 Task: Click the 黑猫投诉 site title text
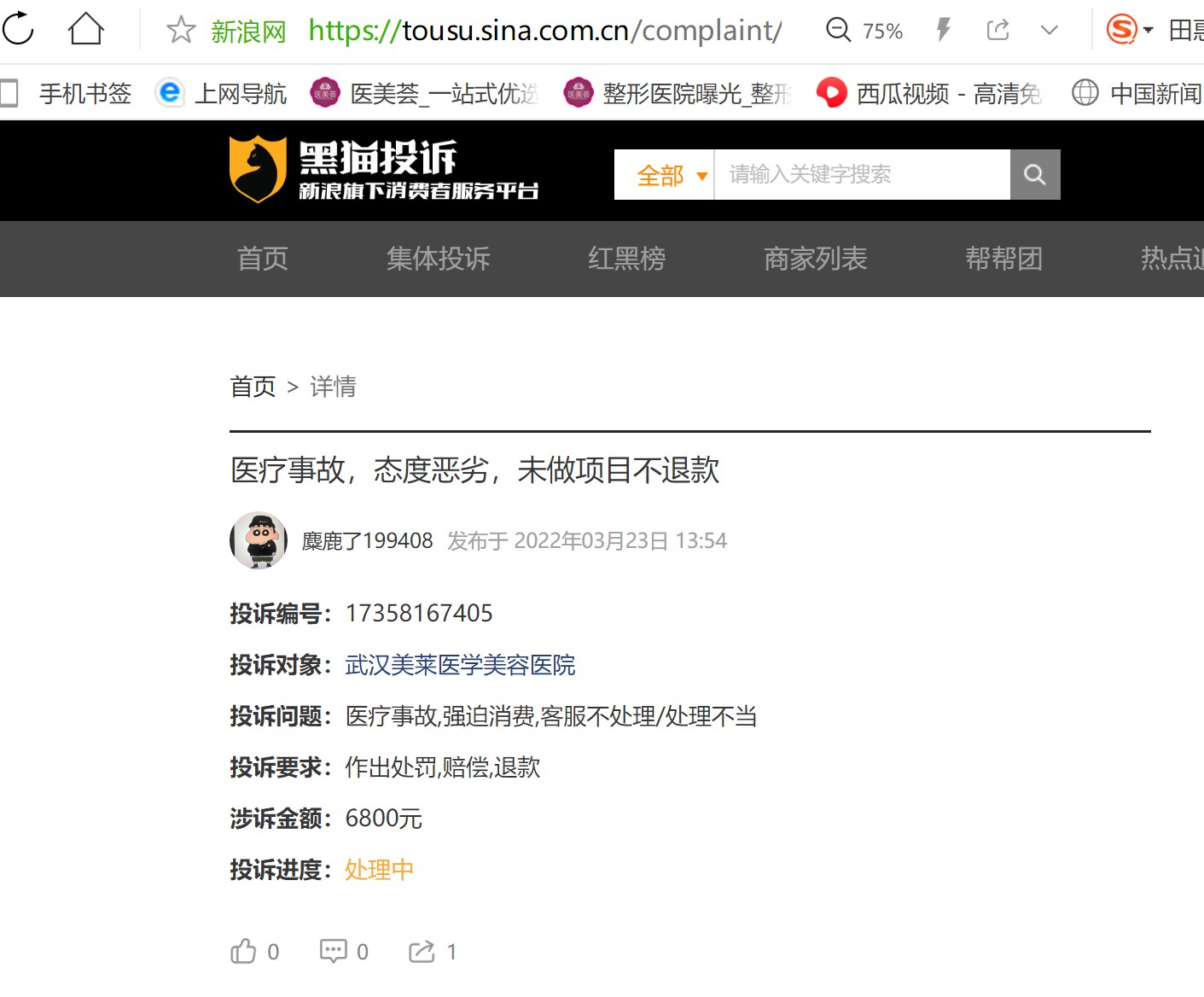coord(378,158)
